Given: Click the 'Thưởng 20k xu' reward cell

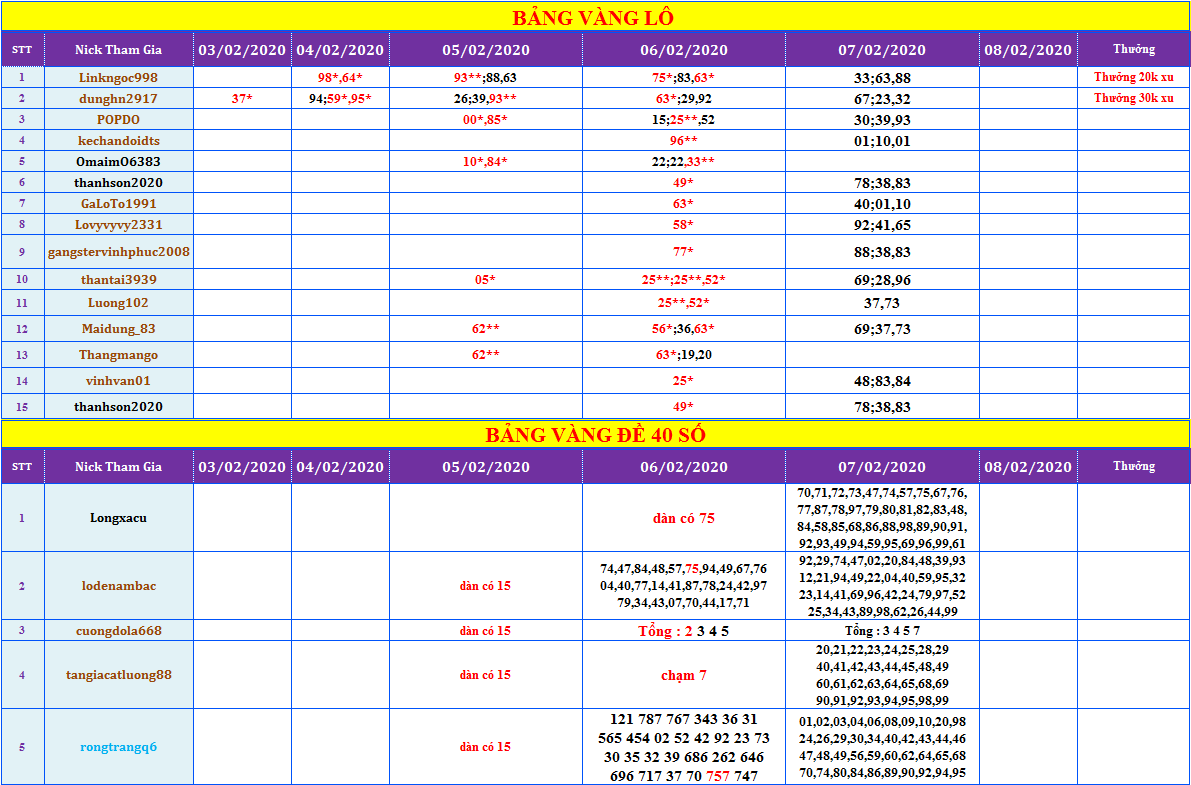Looking at the screenshot, I should (x=1133, y=78).
